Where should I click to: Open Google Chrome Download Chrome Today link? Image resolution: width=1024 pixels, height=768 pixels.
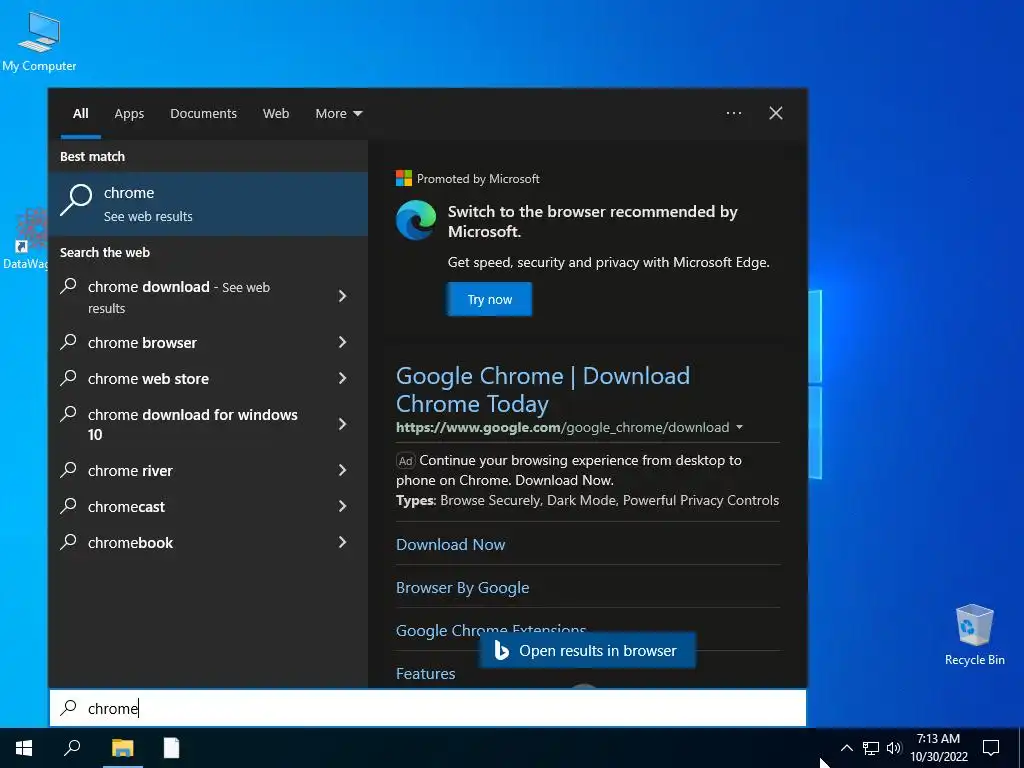coord(543,390)
